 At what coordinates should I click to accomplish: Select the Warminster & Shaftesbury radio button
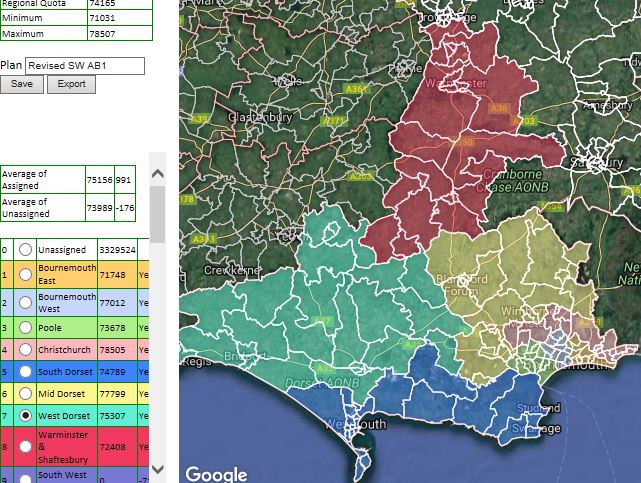click(25, 447)
